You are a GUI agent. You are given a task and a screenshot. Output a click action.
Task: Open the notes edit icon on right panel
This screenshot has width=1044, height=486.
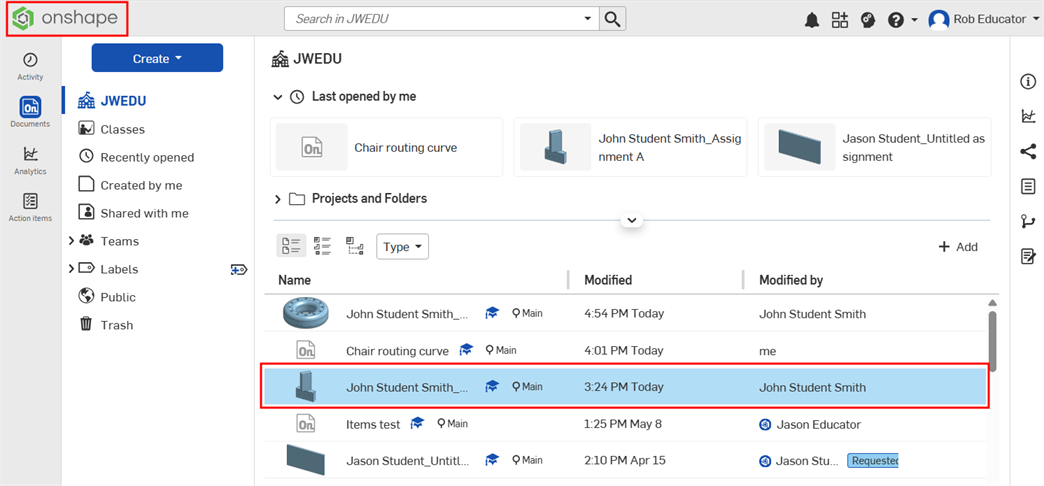[x=1028, y=256]
